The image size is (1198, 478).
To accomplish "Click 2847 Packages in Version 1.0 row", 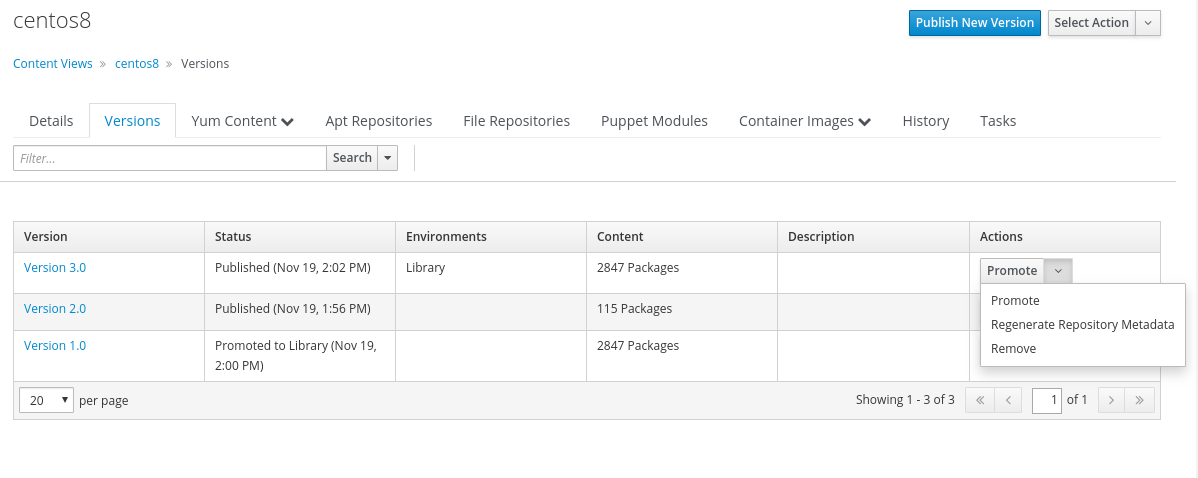I will coord(638,345).
